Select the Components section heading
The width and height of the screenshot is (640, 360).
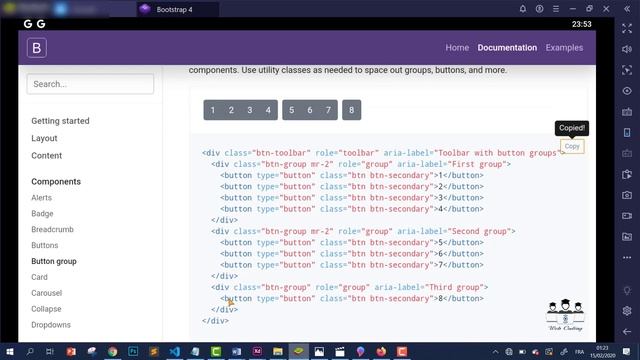56,182
